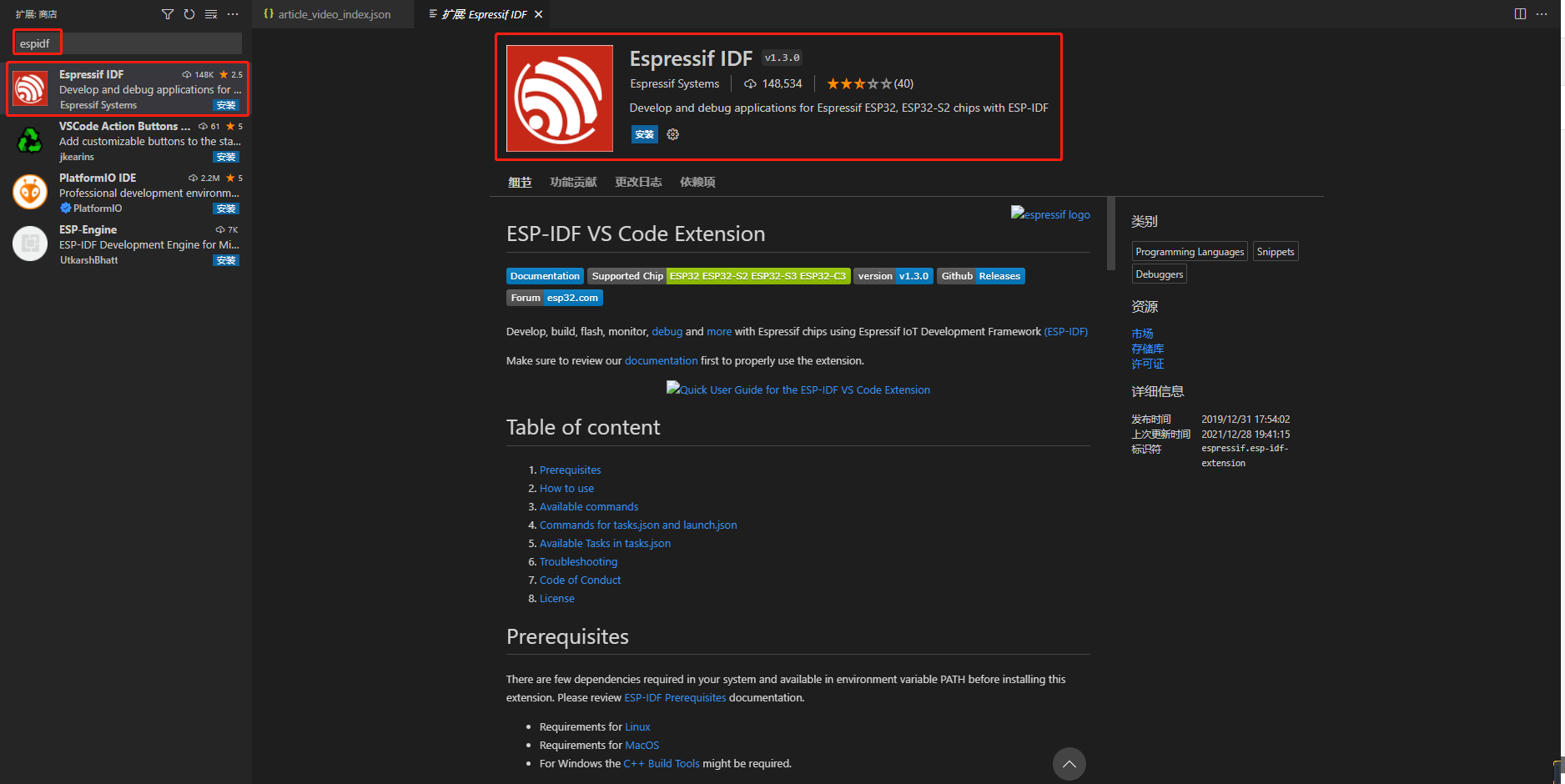Click the large Espressif IDF logo
Screen dimensions: 1565x784
tap(560, 98)
